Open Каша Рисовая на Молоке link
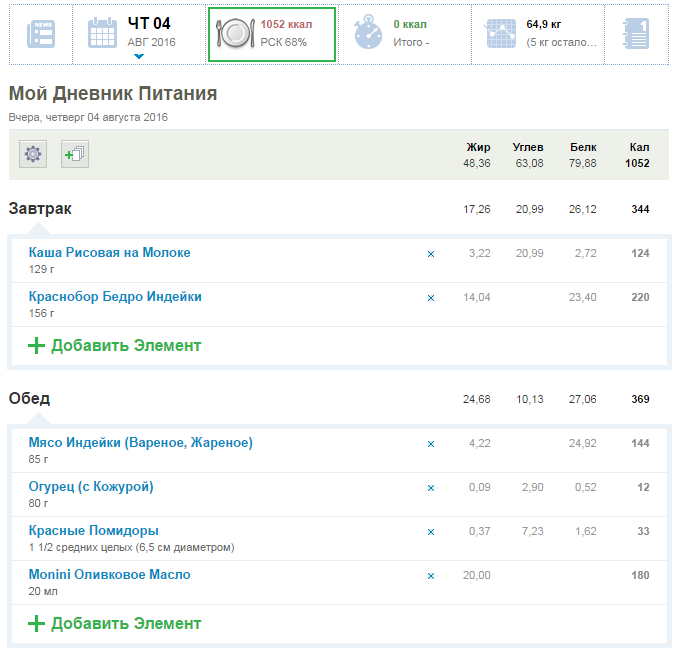Screen dimensions: 673x667 pyautogui.click(x=109, y=253)
